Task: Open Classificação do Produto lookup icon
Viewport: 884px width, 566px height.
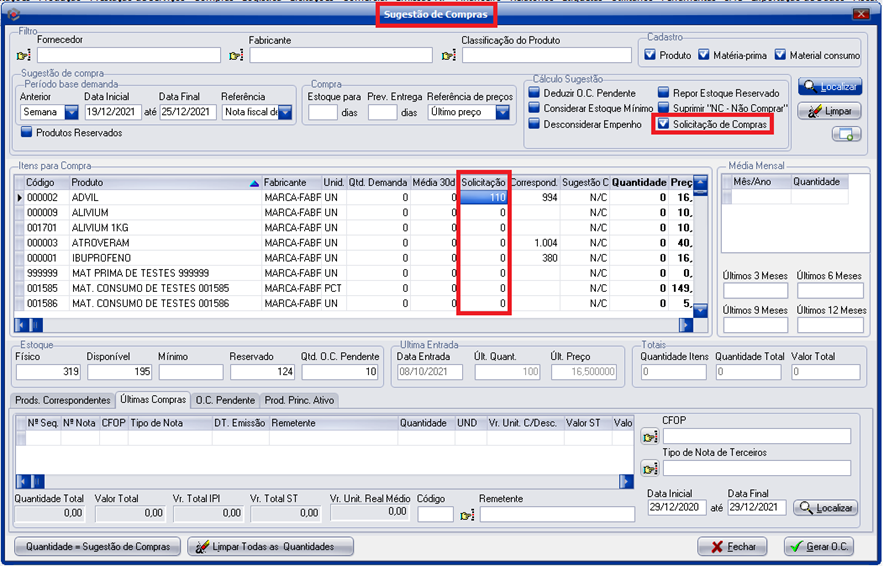Action: (x=450, y=55)
